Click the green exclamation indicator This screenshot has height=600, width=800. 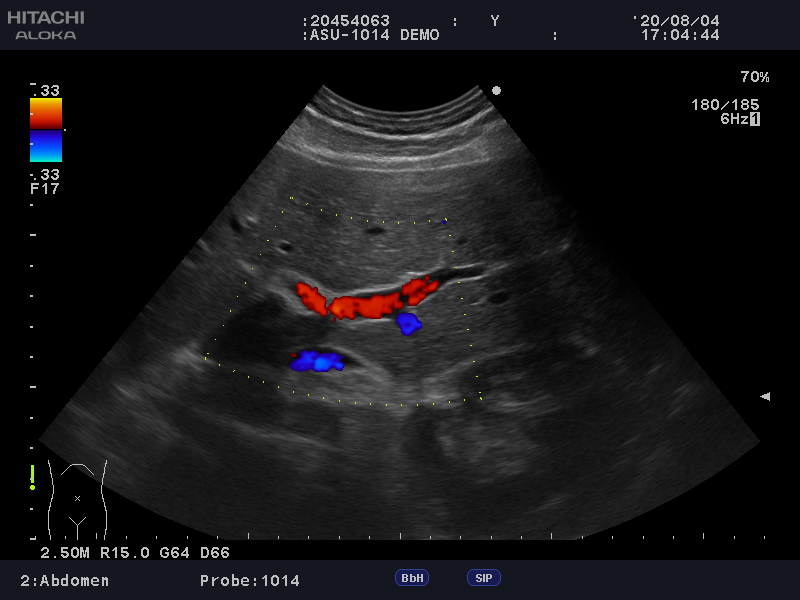(33, 477)
